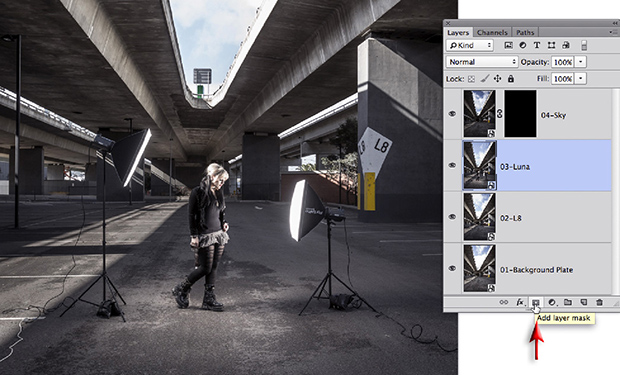Filter layers by pixel layers icon
The height and width of the screenshot is (375, 620).
[508, 45]
